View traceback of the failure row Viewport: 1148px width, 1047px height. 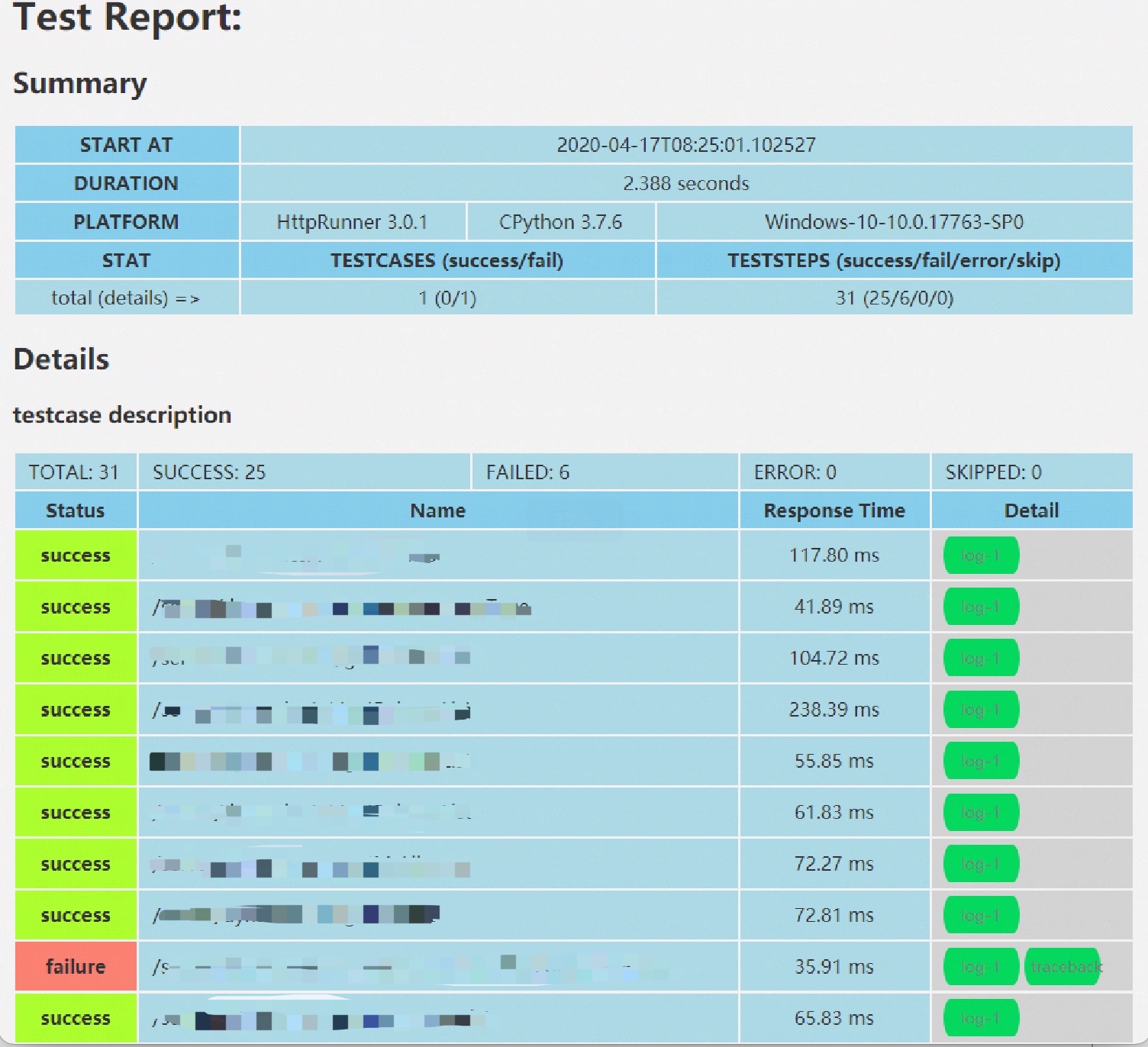tap(1063, 967)
